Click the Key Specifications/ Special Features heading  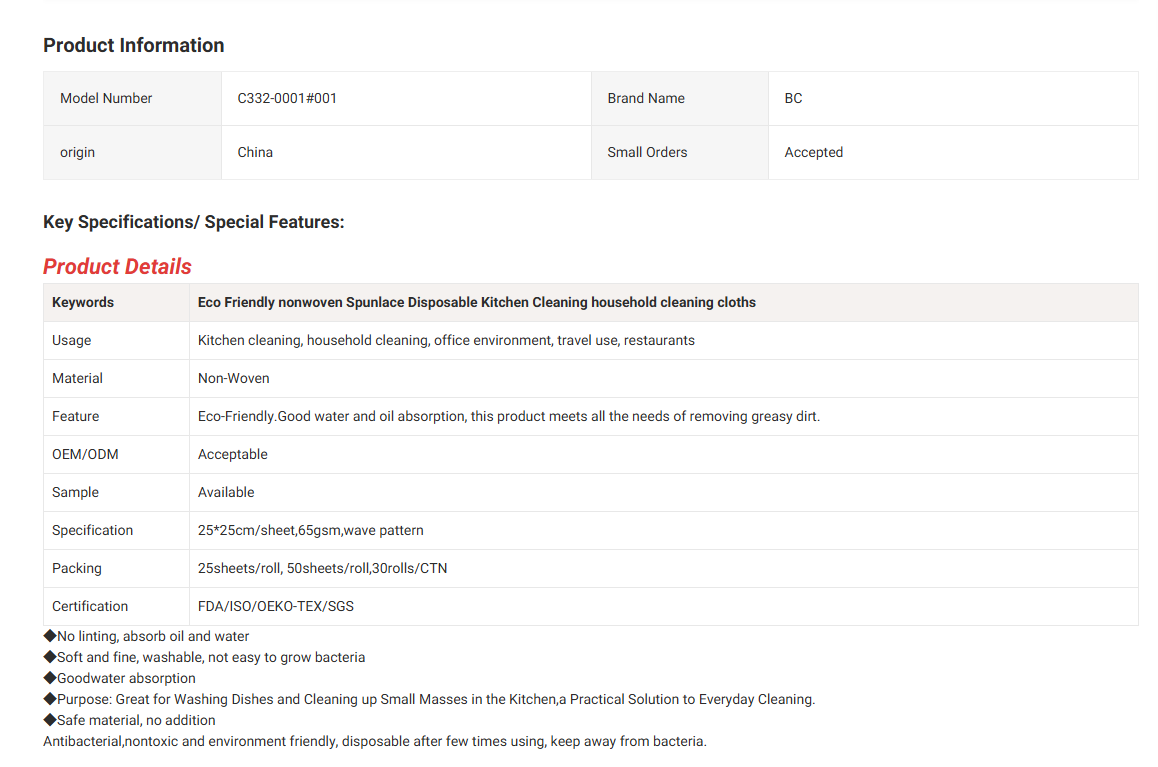point(193,222)
